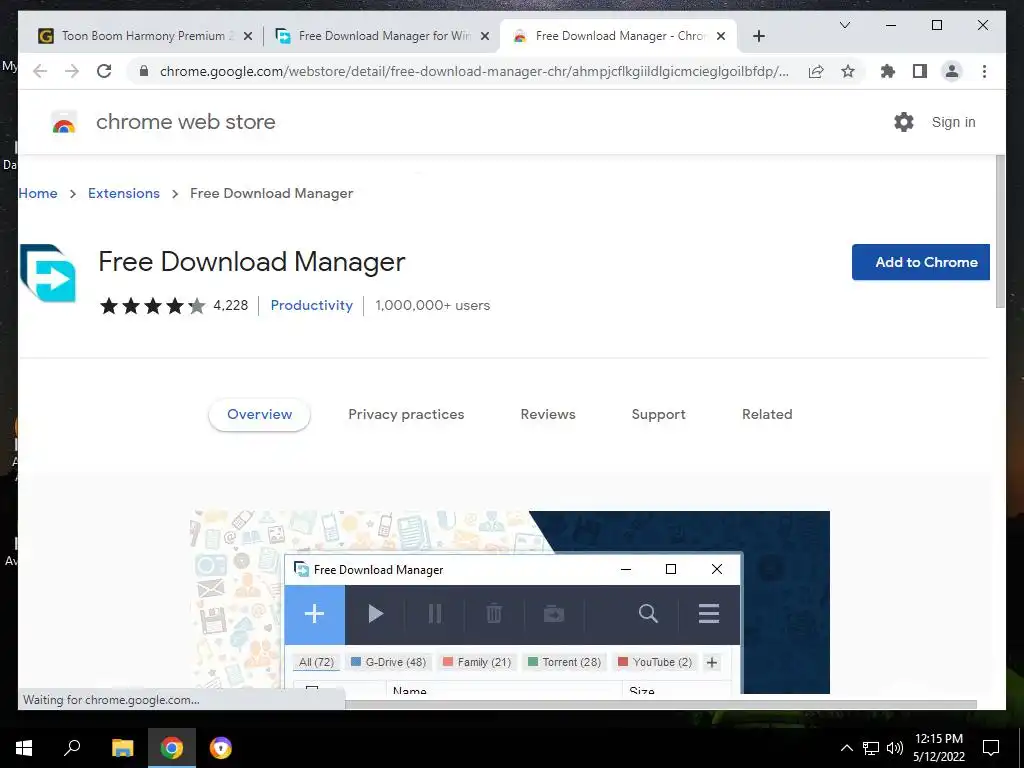Select the Overview tab
Screen dimensions: 1024x768
coord(259,415)
